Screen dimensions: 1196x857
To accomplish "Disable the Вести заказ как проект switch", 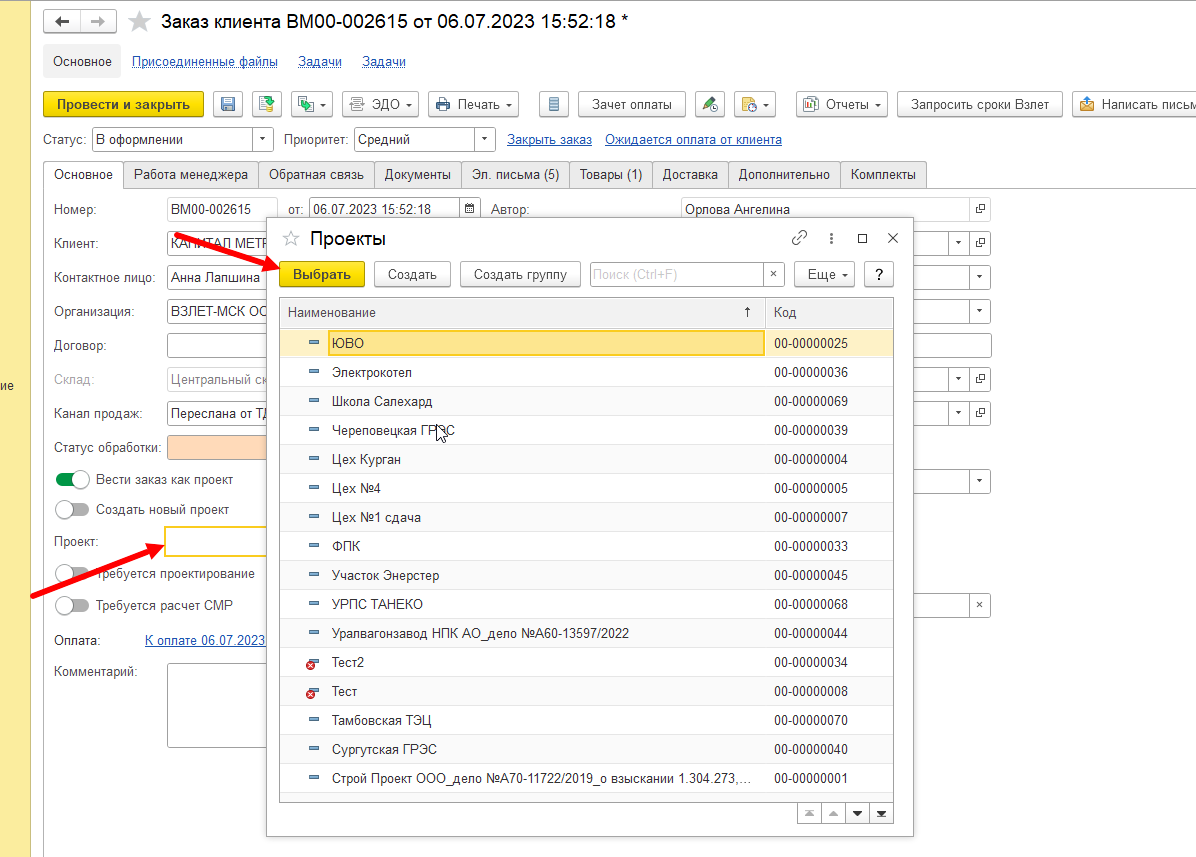I will coord(72,480).
